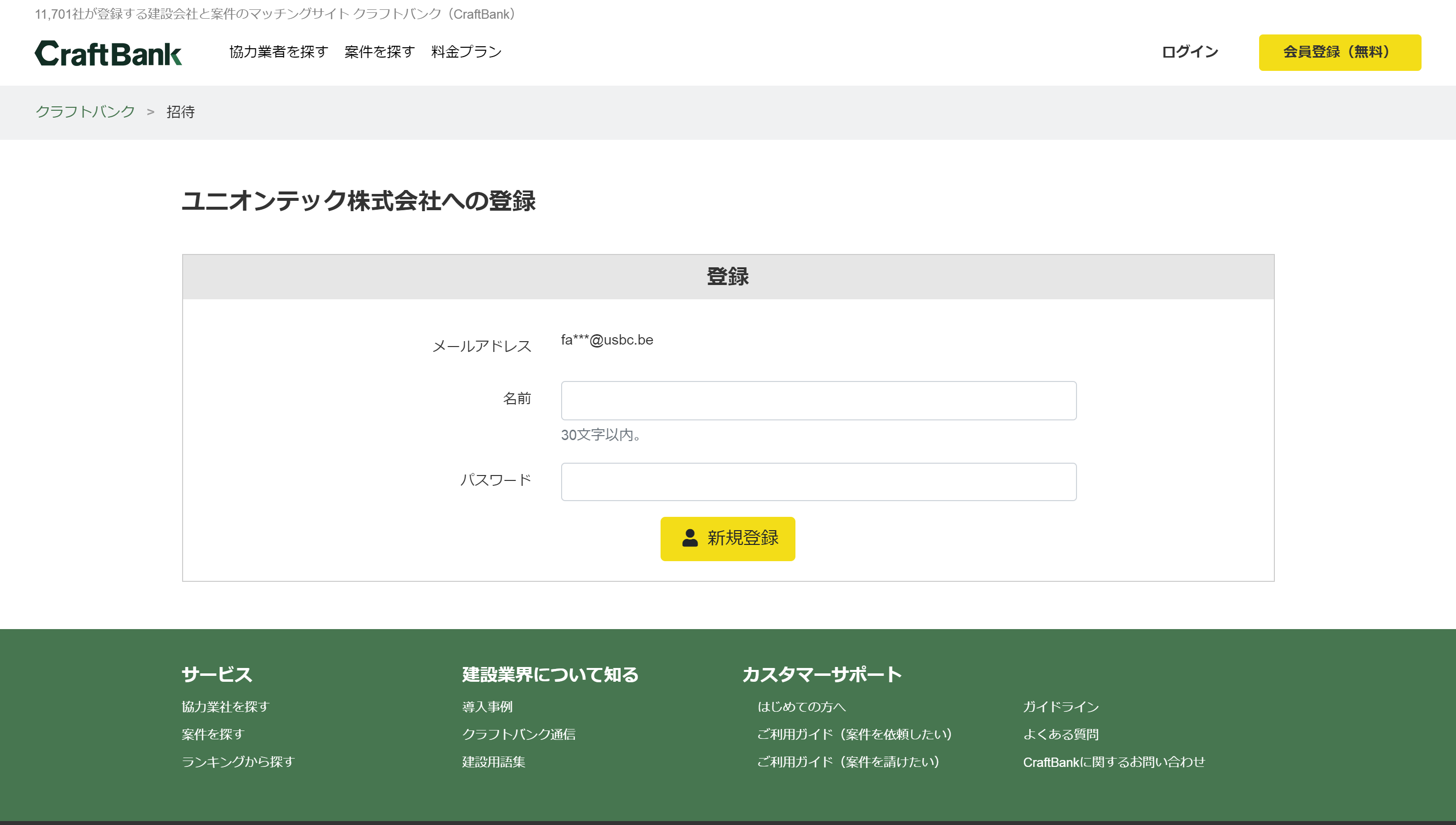Viewport: 1456px width, 825px height.
Task: Click ランキングから探す in footer
Action: tap(239, 762)
